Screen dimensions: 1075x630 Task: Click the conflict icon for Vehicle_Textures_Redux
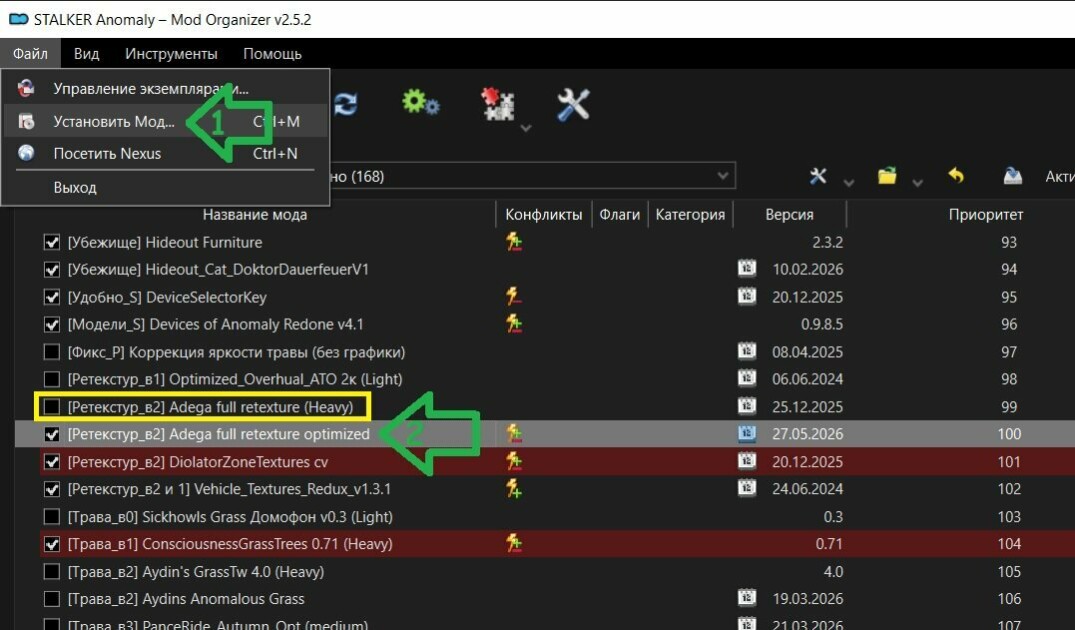(514, 488)
